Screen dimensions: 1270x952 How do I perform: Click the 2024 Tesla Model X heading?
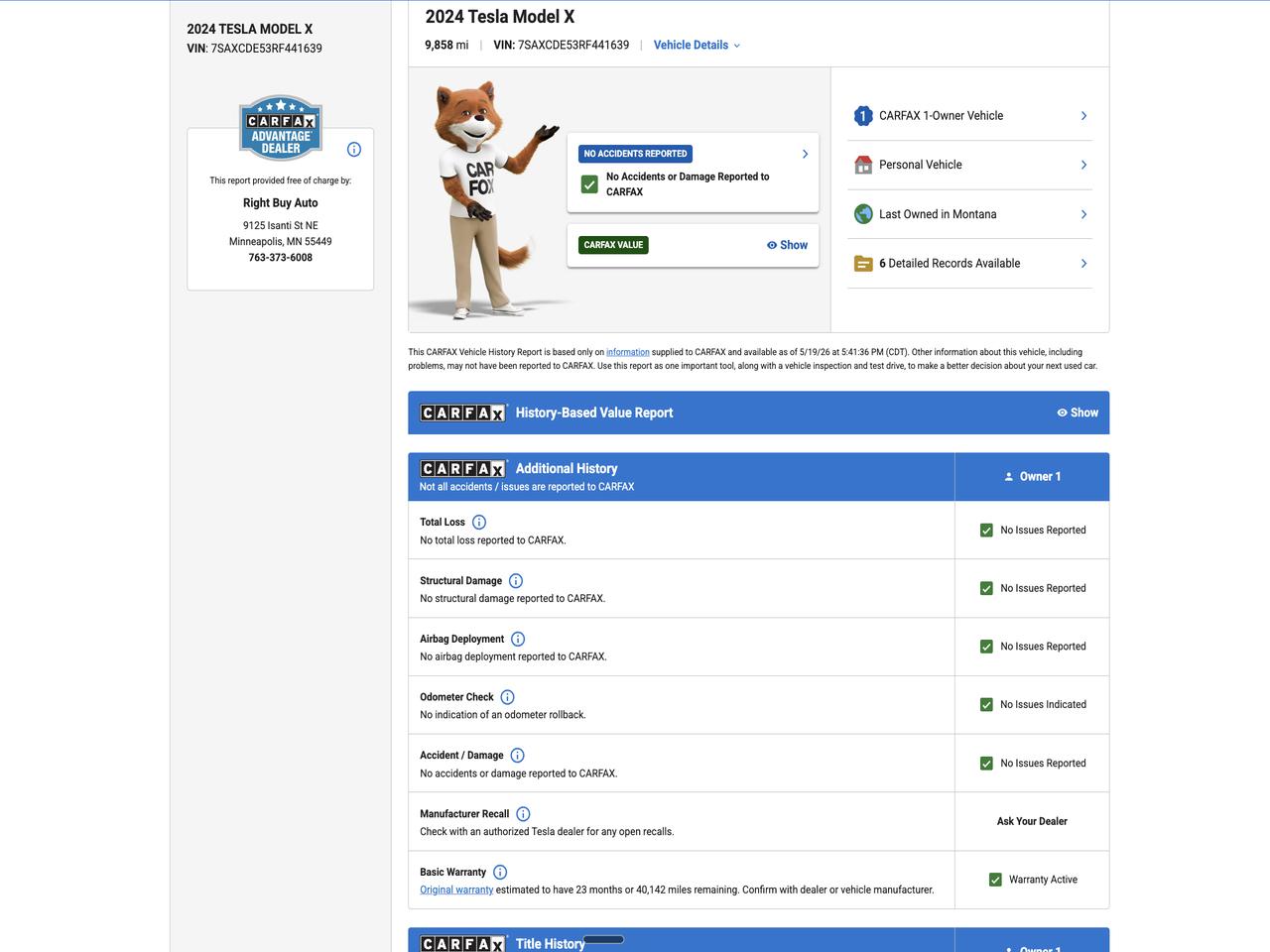coord(500,17)
